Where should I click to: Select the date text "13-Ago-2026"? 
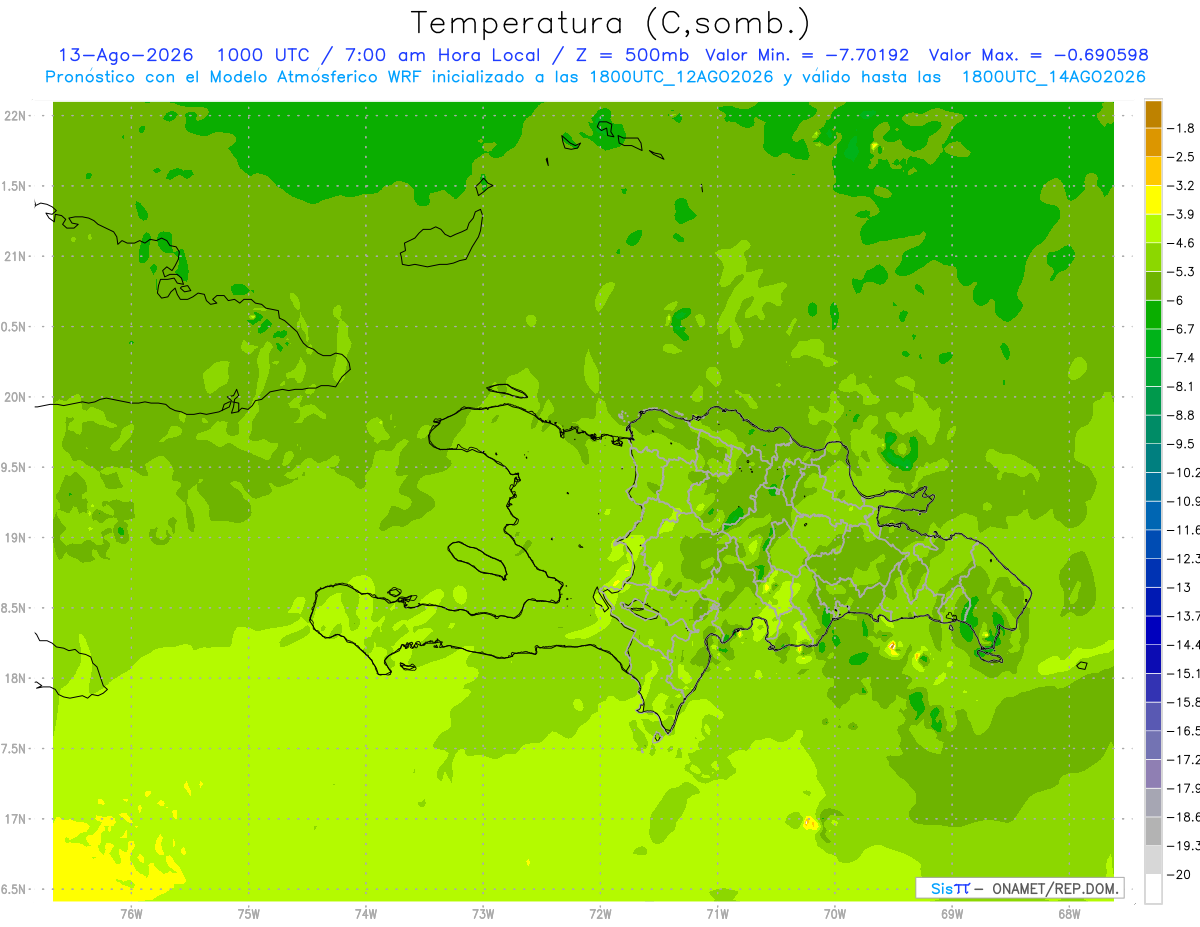(126, 55)
